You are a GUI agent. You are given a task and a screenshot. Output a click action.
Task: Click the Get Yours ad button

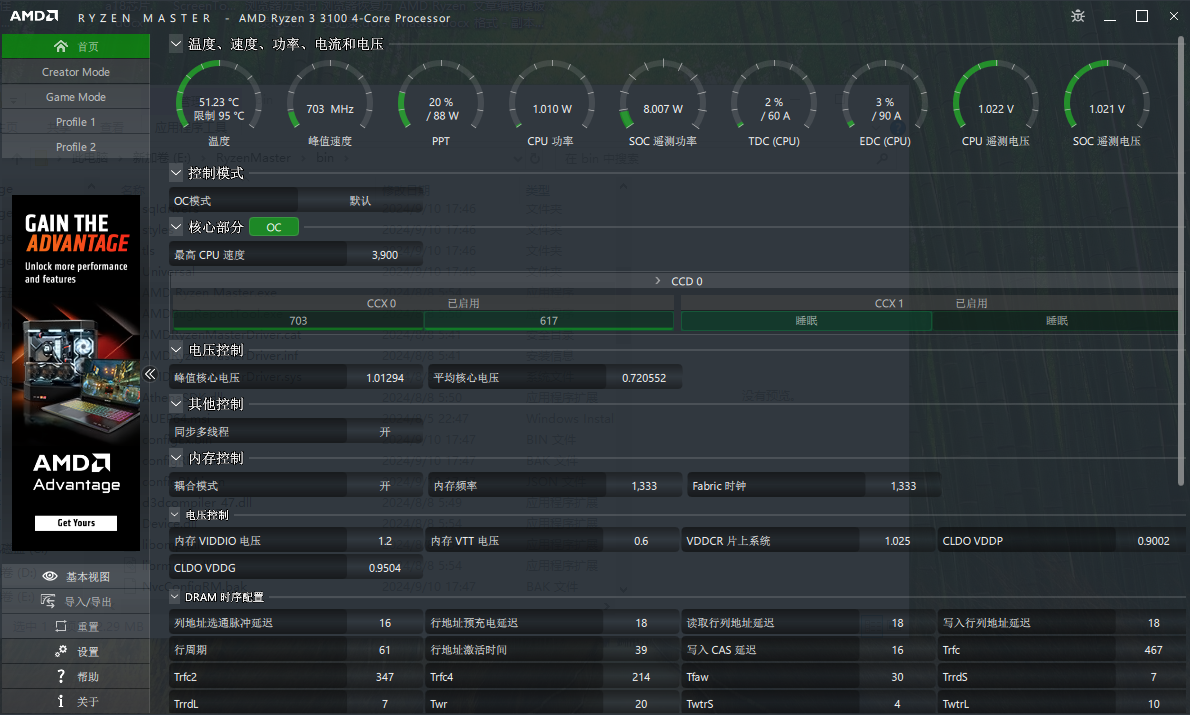coord(76,523)
